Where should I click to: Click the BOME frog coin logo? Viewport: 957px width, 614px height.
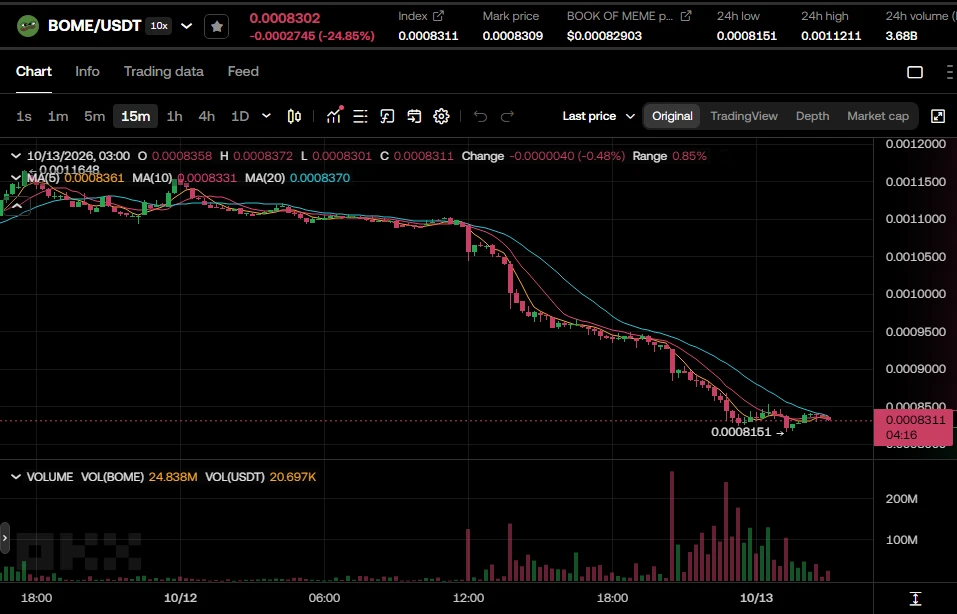point(27,26)
